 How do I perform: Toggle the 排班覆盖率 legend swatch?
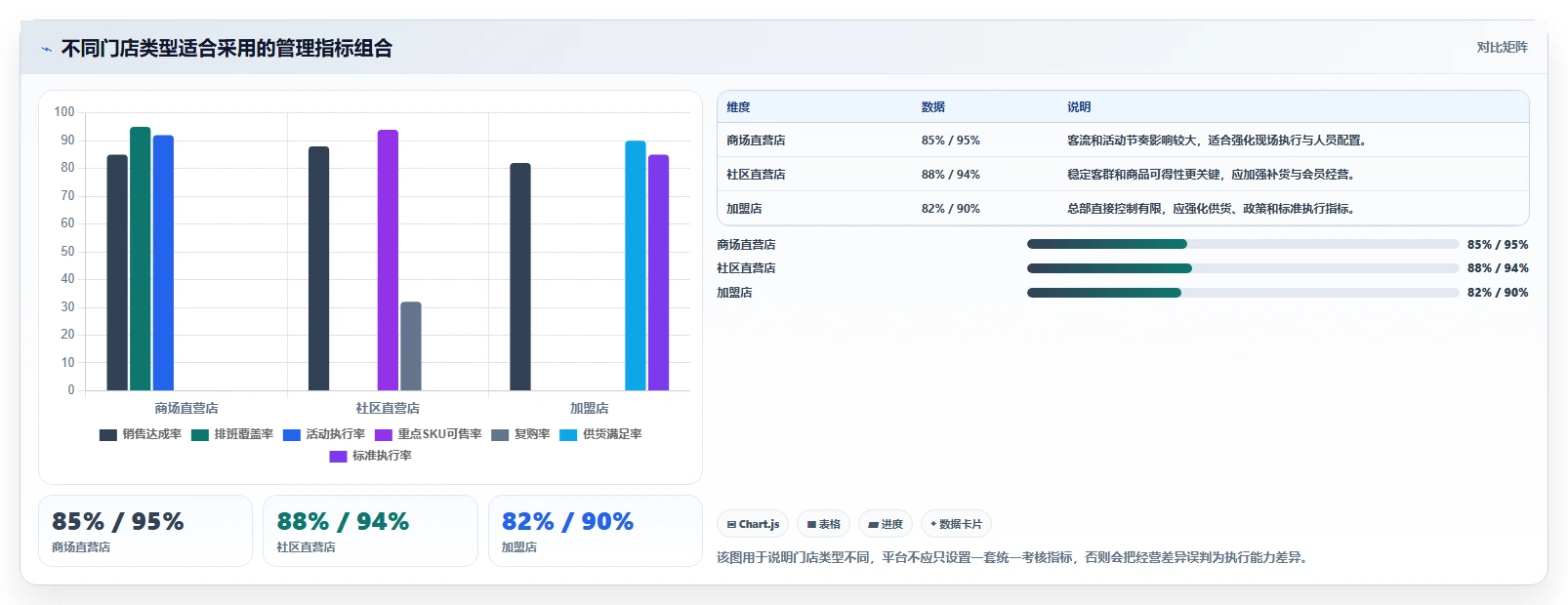click(x=200, y=435)
